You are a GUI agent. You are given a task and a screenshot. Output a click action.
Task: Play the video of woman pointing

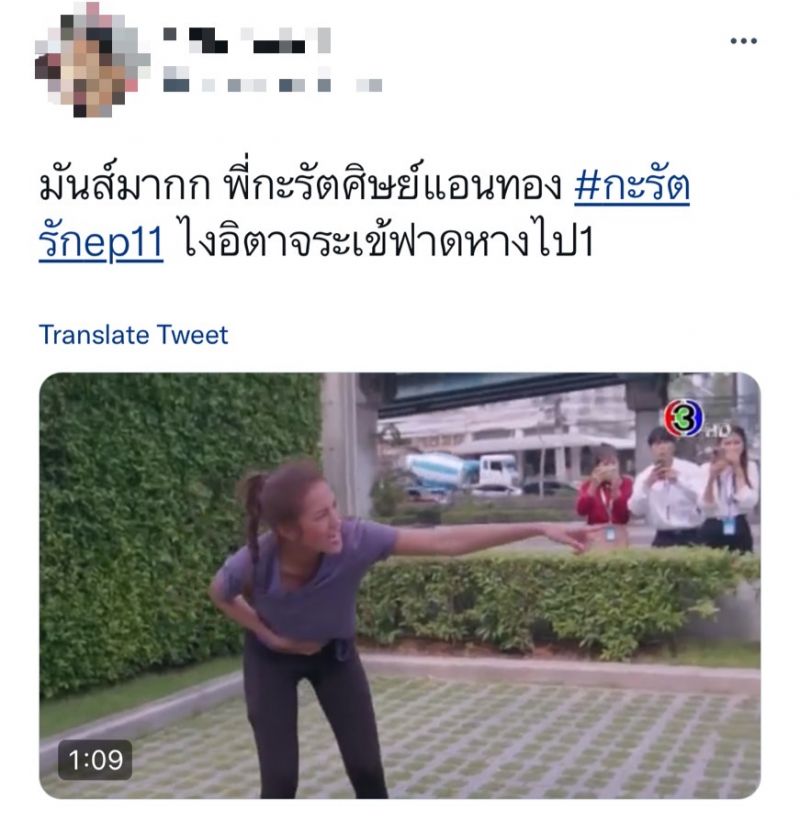[400, 586]
